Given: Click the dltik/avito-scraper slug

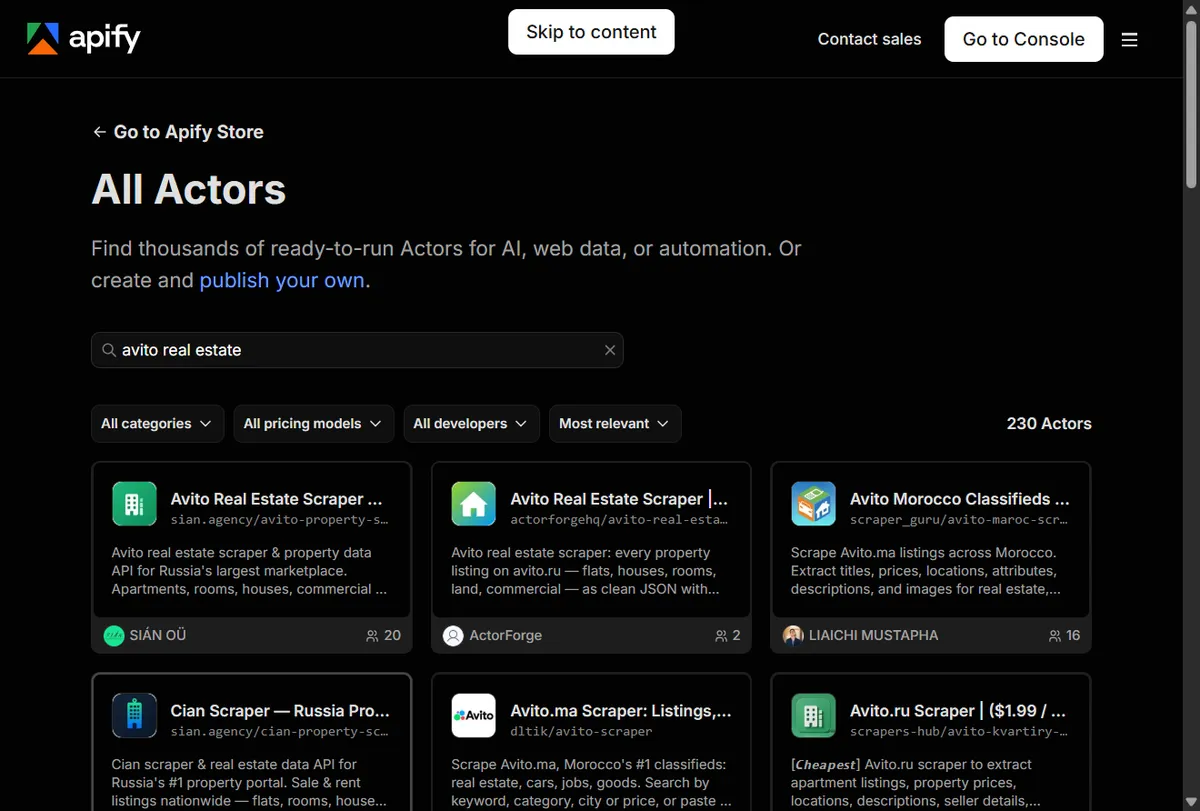Looking at the screenshot, I should point(581,732).
